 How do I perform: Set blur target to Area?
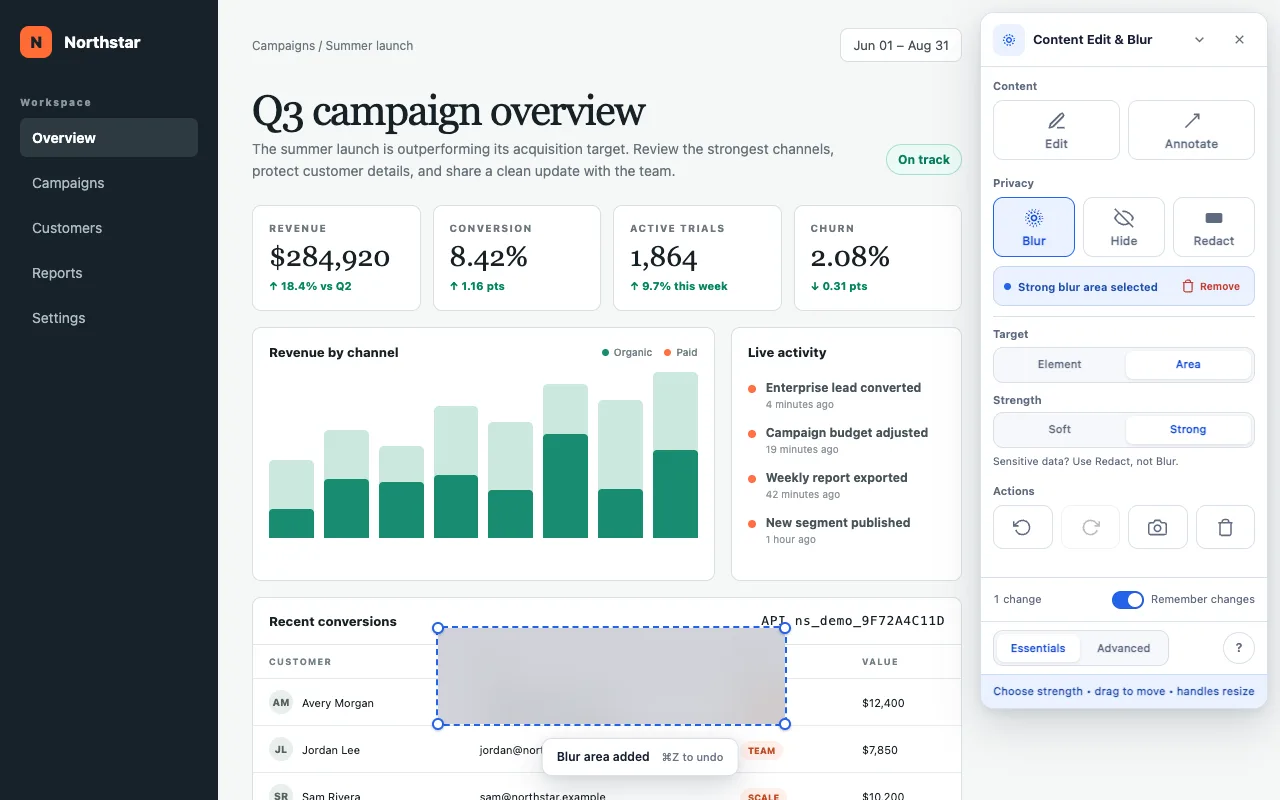click(x=1188, y=364)
